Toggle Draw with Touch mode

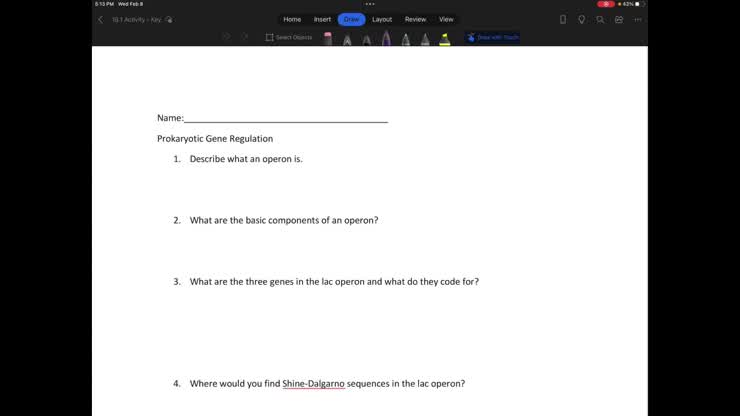[492, 38]
